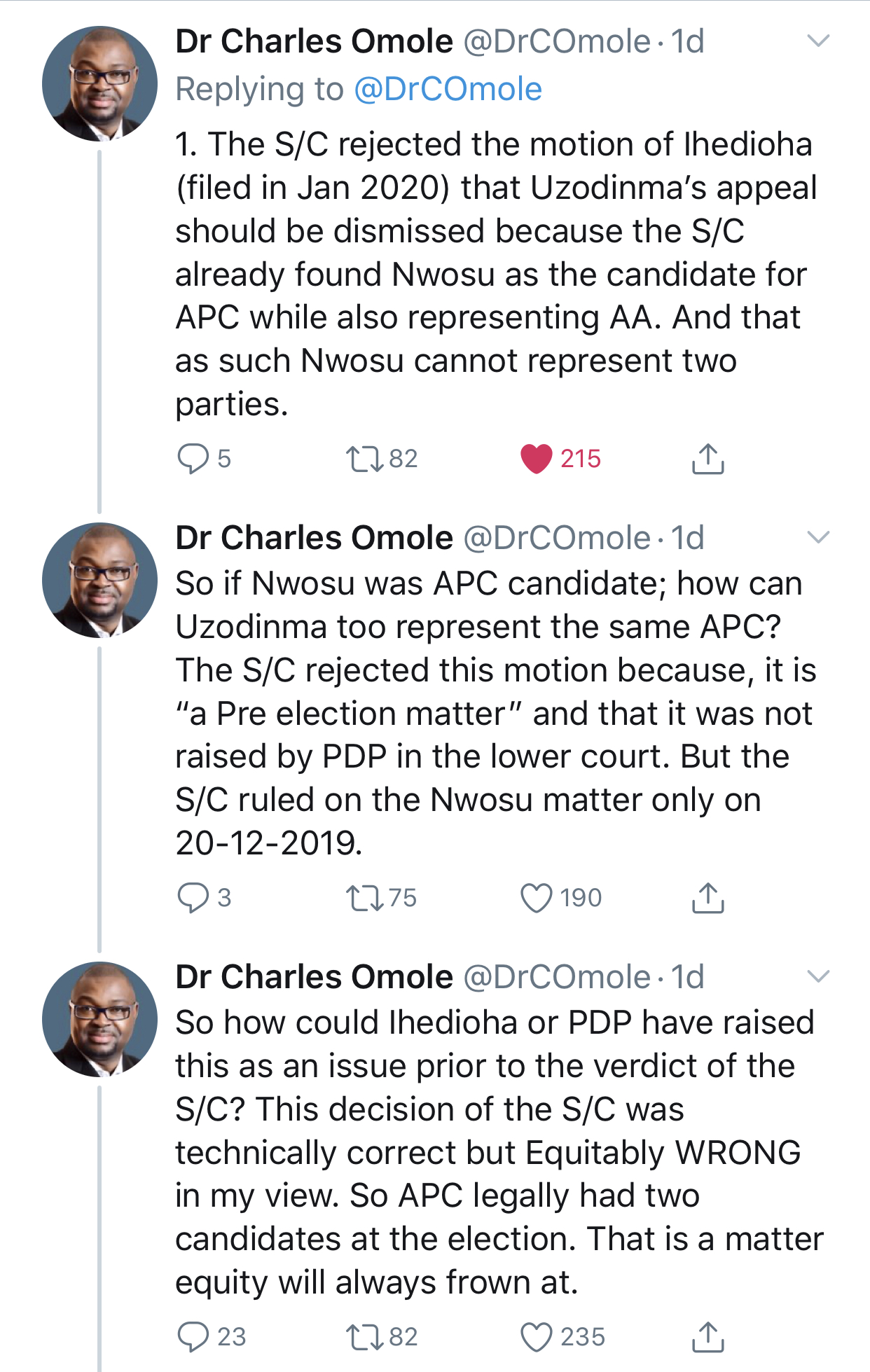The height and width of the screenshot is (1372, 870).
Task: Unlike the first tweet with 215 likes
Action: click(537, 459)
